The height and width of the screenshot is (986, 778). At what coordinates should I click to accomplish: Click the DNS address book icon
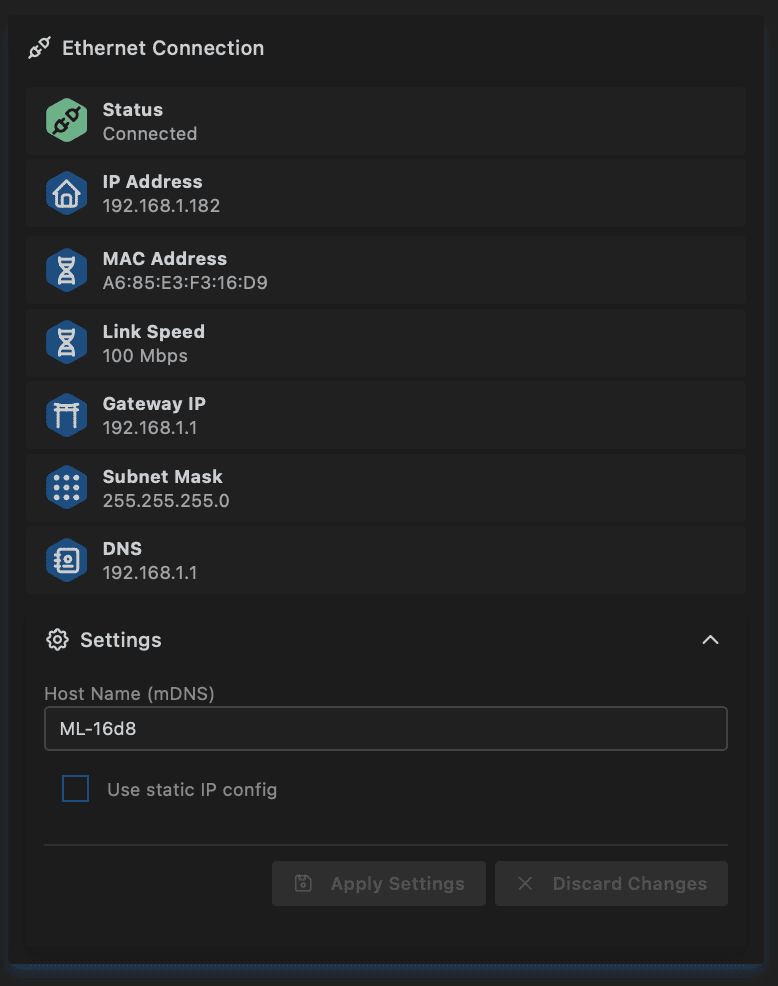[66, 560]
